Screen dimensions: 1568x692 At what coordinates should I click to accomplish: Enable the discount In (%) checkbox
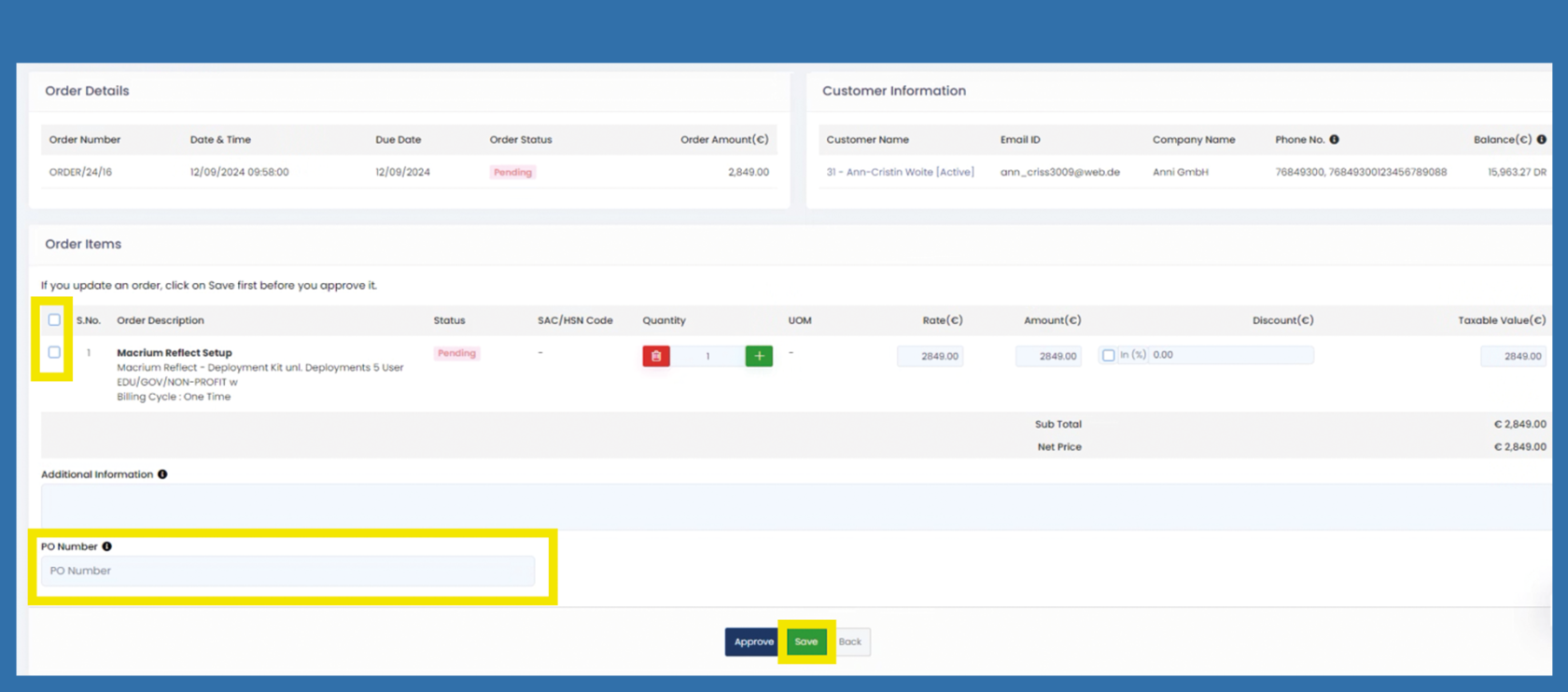tap(1108, 356)
